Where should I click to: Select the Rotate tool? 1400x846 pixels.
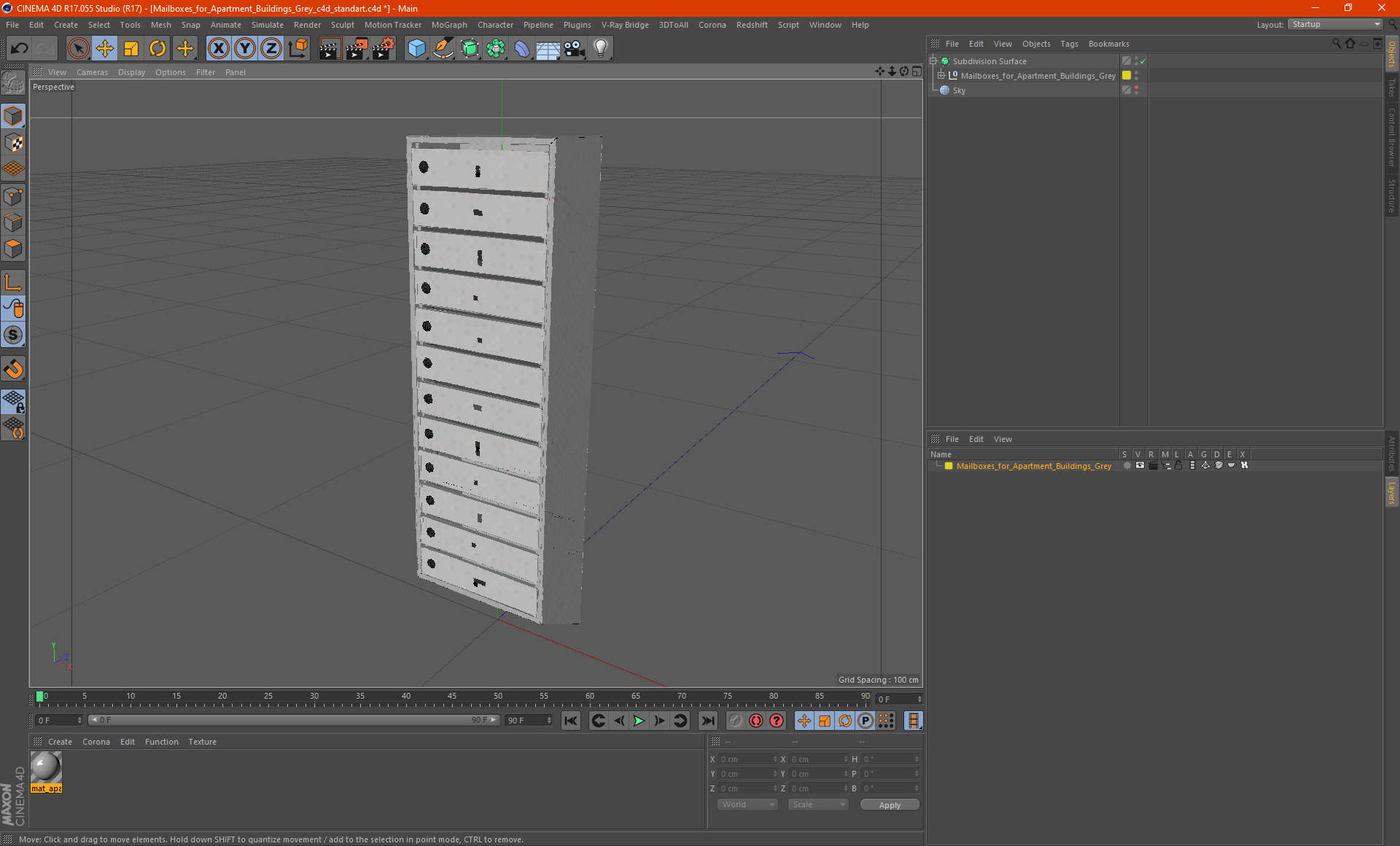pos(157,49)
